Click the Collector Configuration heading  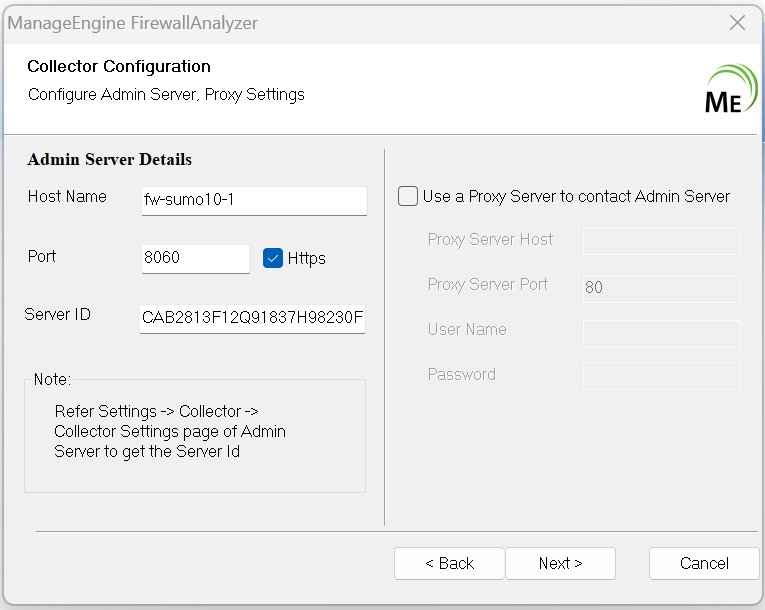tap(119, 67)
